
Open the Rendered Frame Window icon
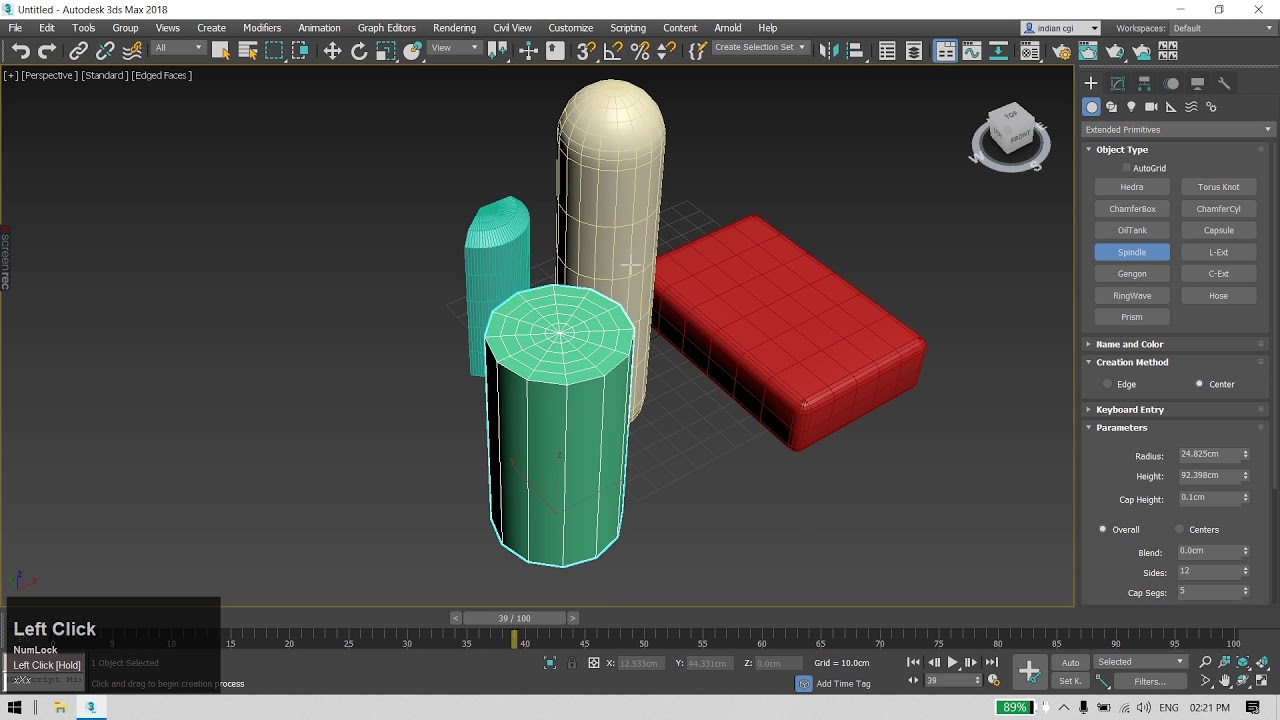tap(1088, 51)
